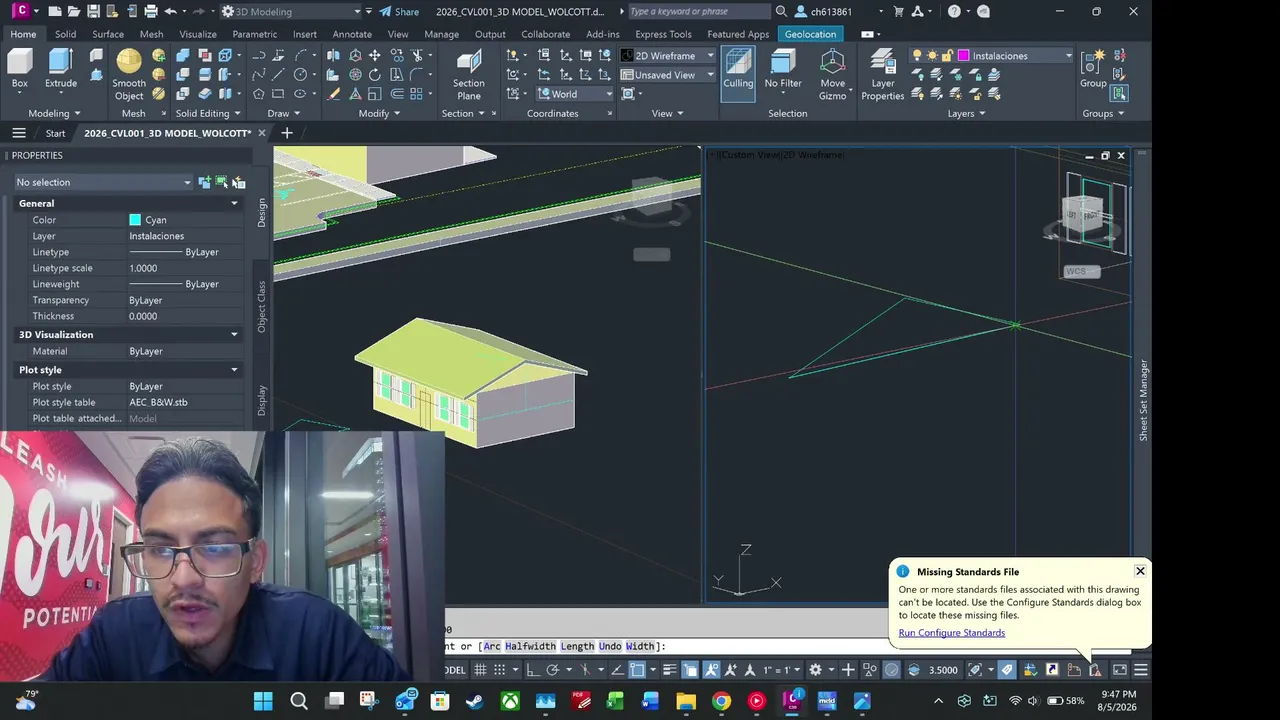Image resolution: width=1280 pixels, height=720 pixels.
Task: Open Unsaved View dropdown
Action: coord(667,75)
